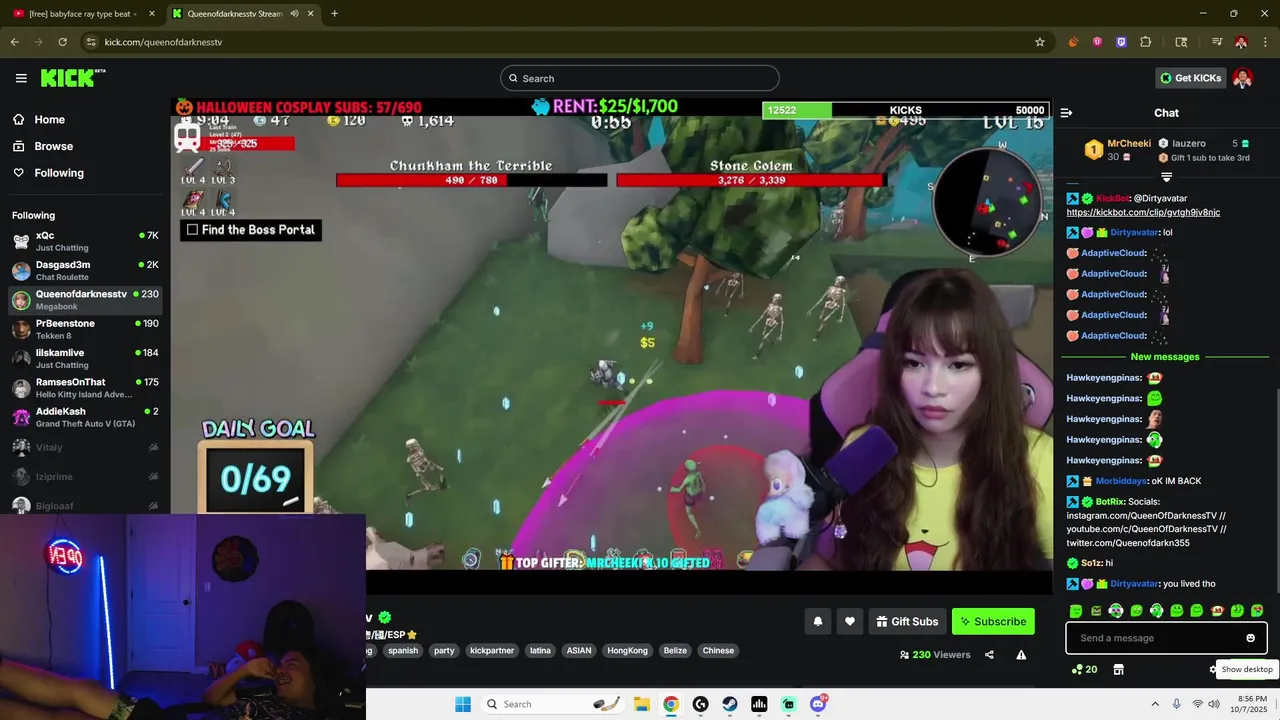Click Morbiddays username in chat
Image resolution: width=1280 pixels, height=720 pixels.
pos(1121,481)
